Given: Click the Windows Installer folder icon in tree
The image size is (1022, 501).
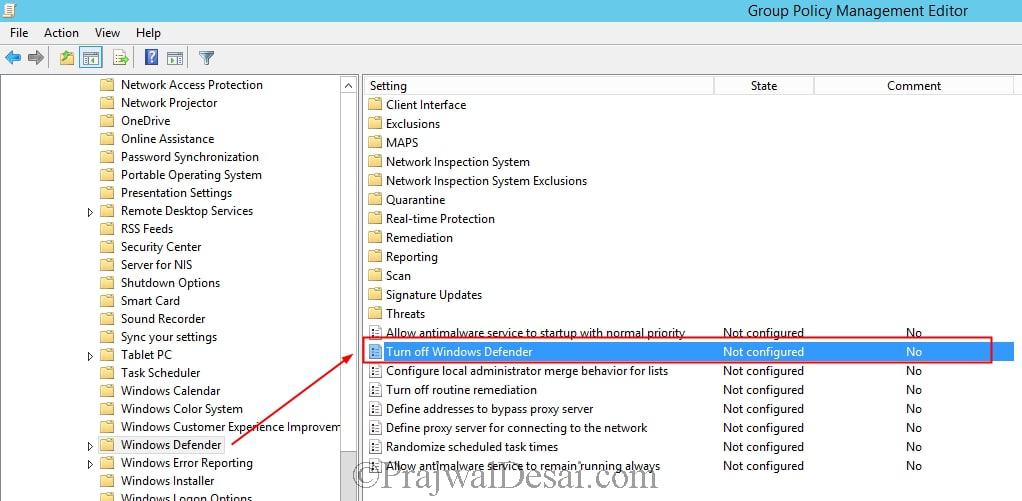Looking at the screenshot, I should 107,481.
